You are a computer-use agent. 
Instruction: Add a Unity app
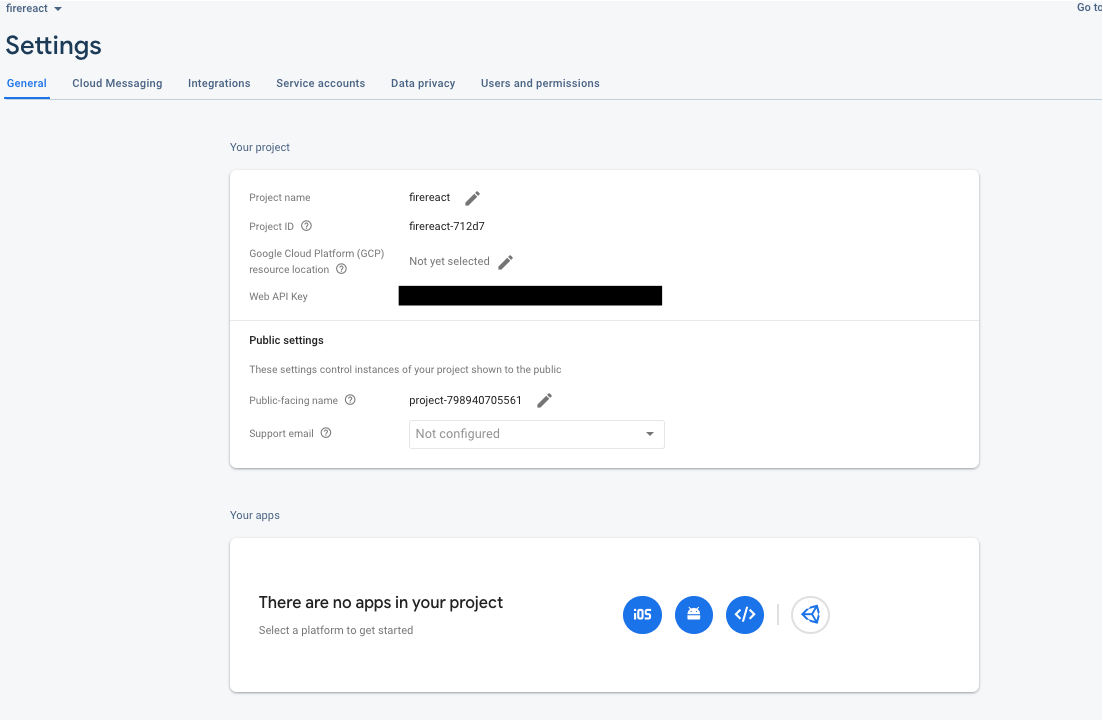(810, 615)
